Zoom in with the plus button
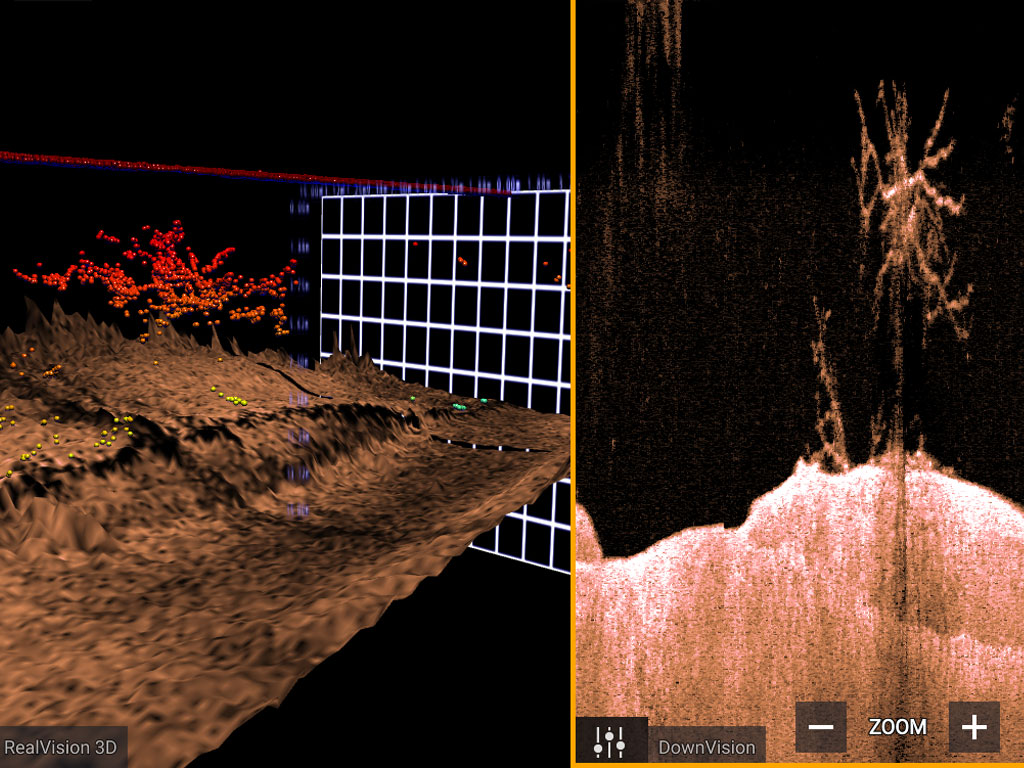1024x768 pixels. 973,727
